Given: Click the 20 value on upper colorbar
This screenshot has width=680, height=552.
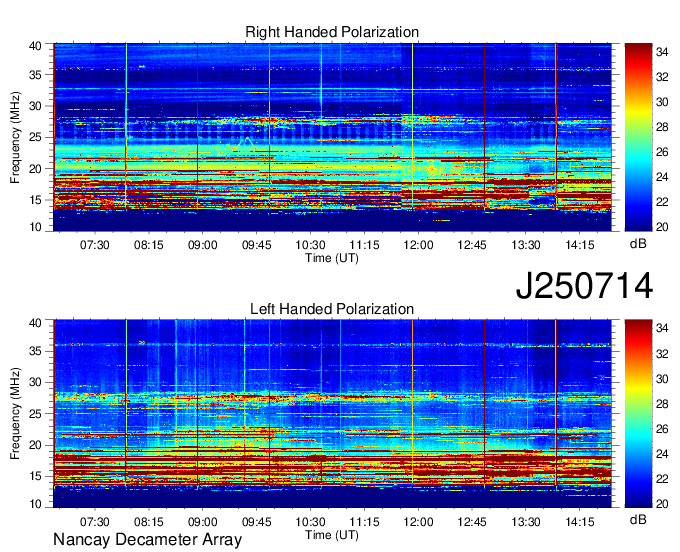Looking at the screenshot, I should point(662,227).
